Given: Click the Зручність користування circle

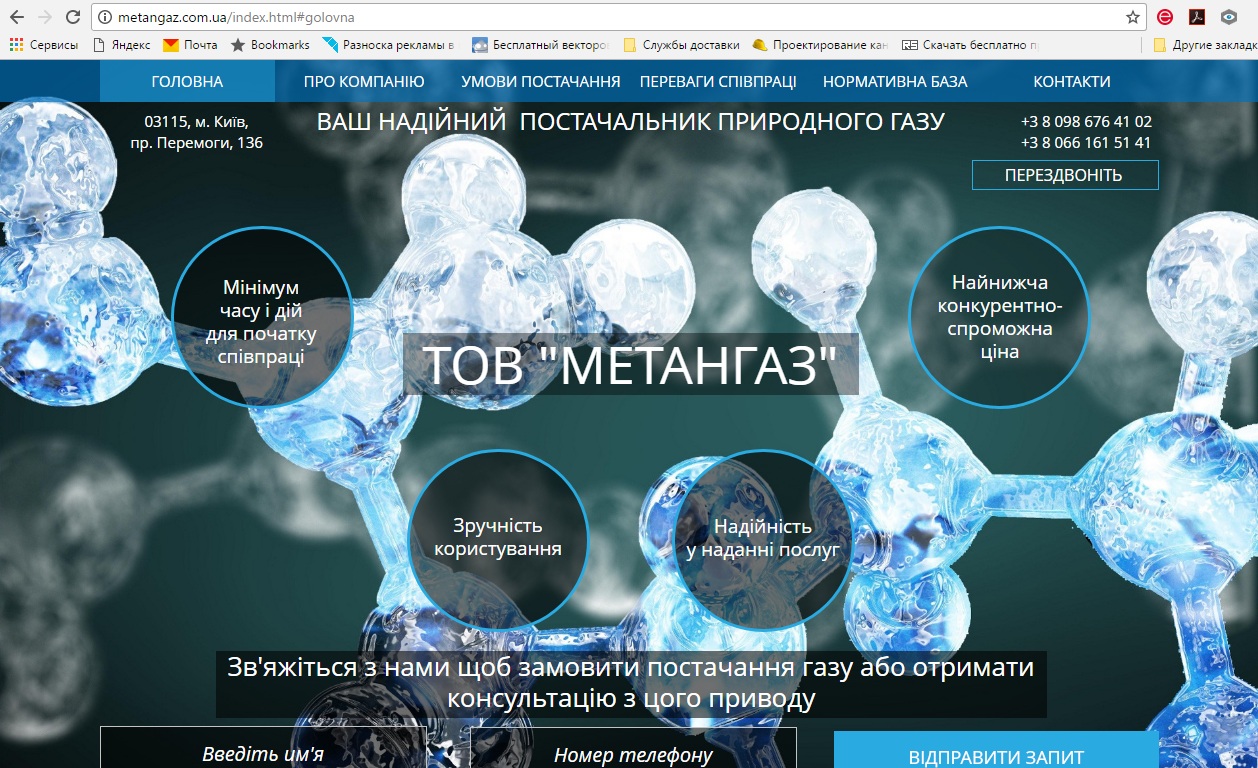Looking at the screenshot, I should point(499,539).
